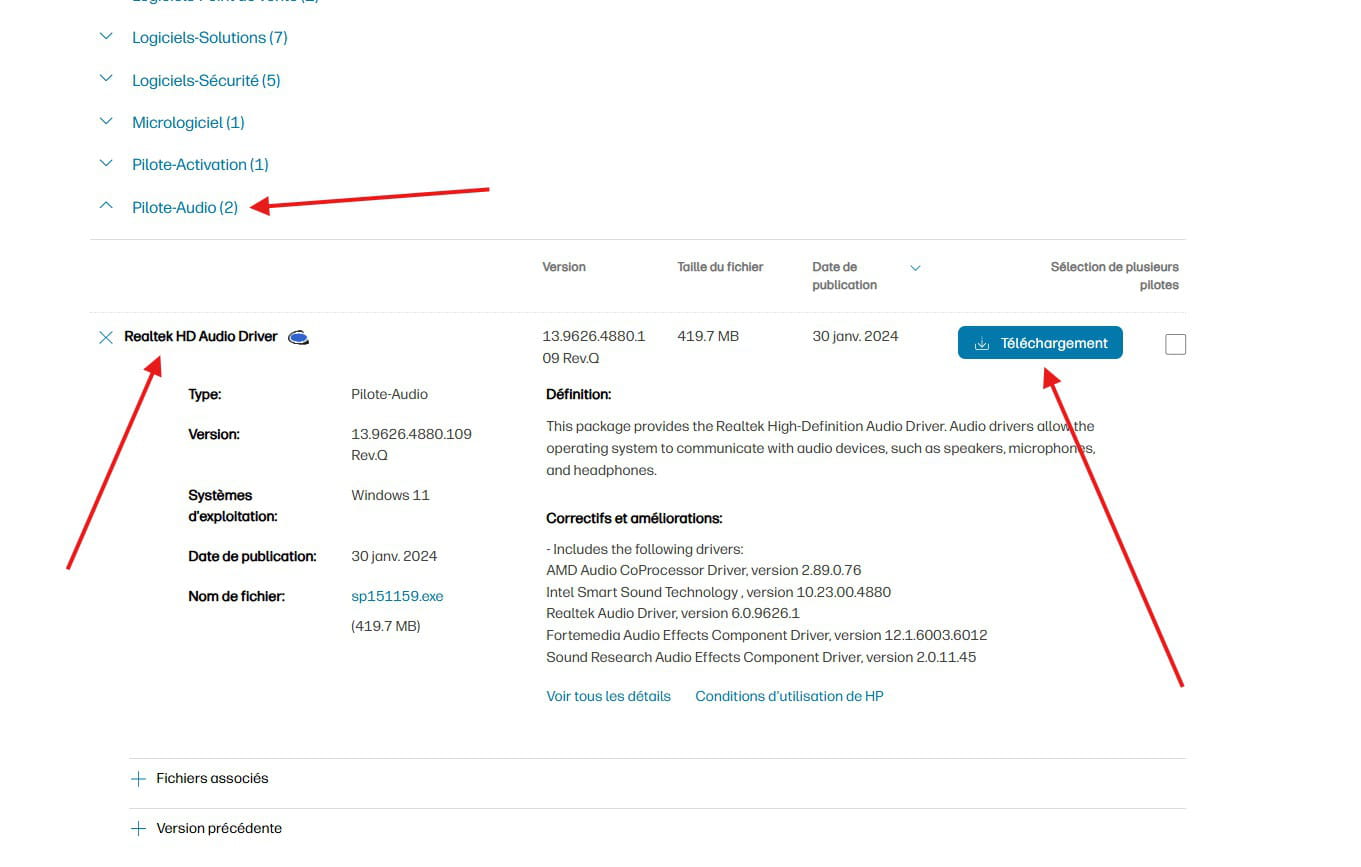Expand Version précédente plus icon
Viewport: 1361px width, 867px height.
coord(138,828)
